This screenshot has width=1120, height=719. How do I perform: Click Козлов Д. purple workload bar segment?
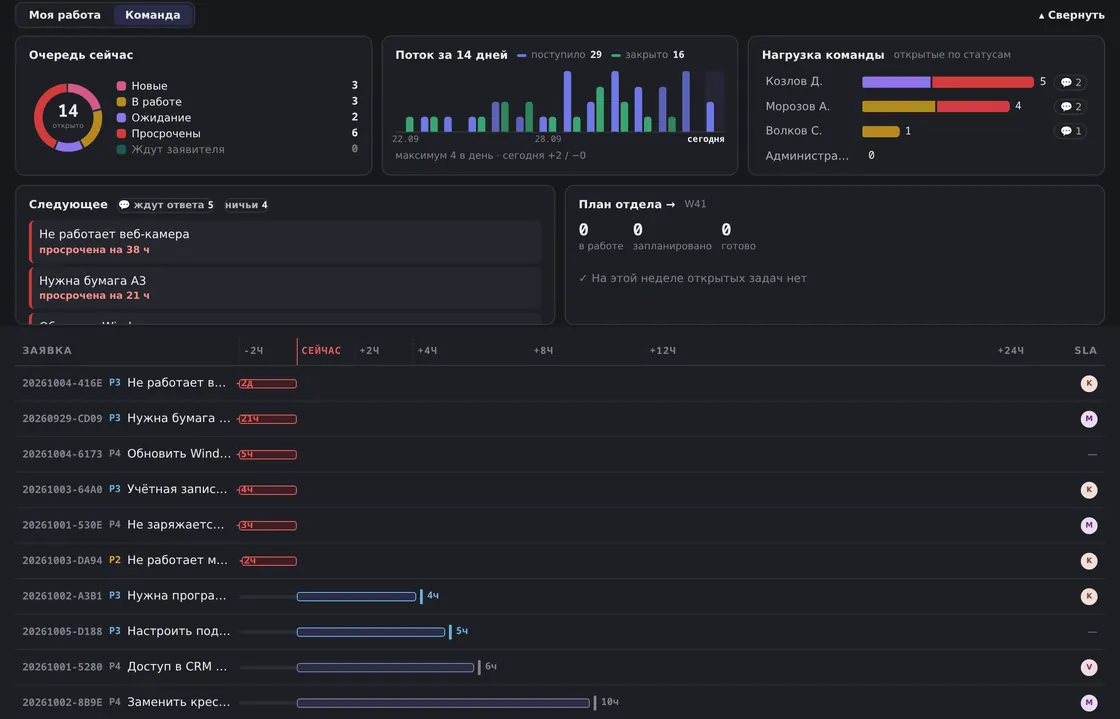(x=896, y=82)
